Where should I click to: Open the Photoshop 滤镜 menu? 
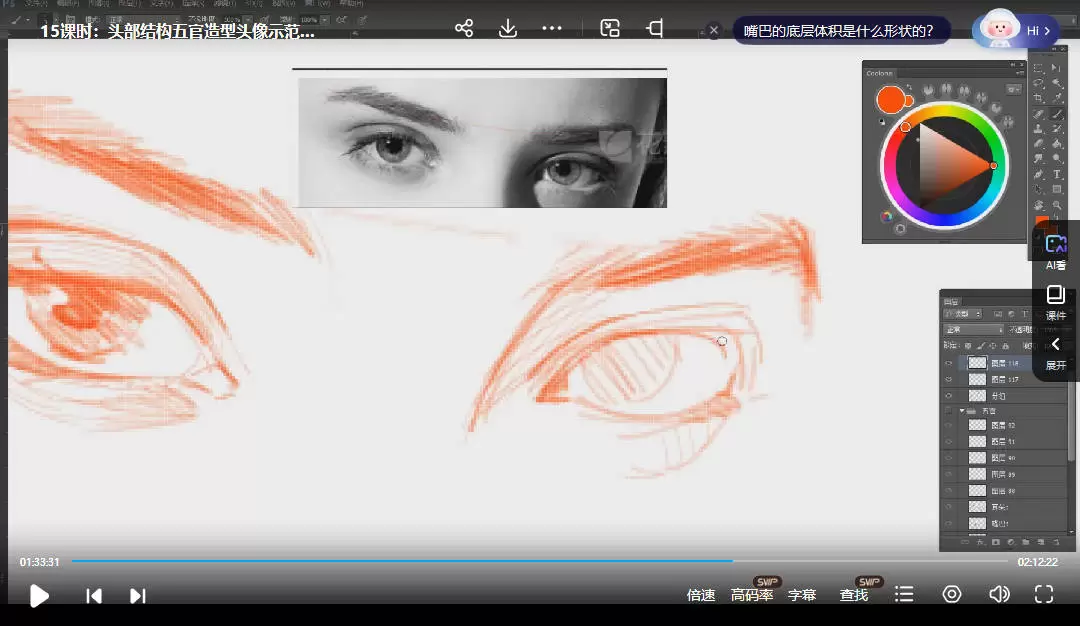[224, 3]
